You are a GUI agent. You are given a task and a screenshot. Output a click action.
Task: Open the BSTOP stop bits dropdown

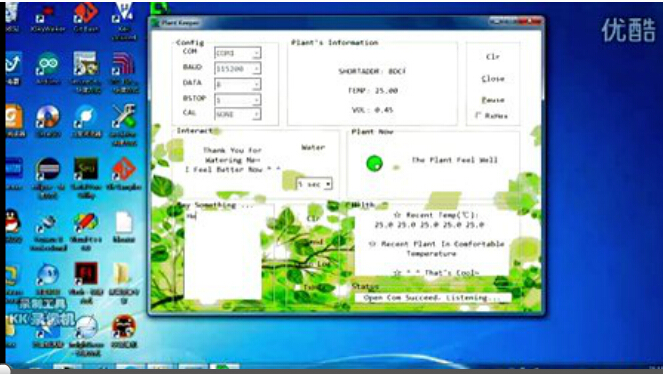pyautogui.click(x=238, y=100)
